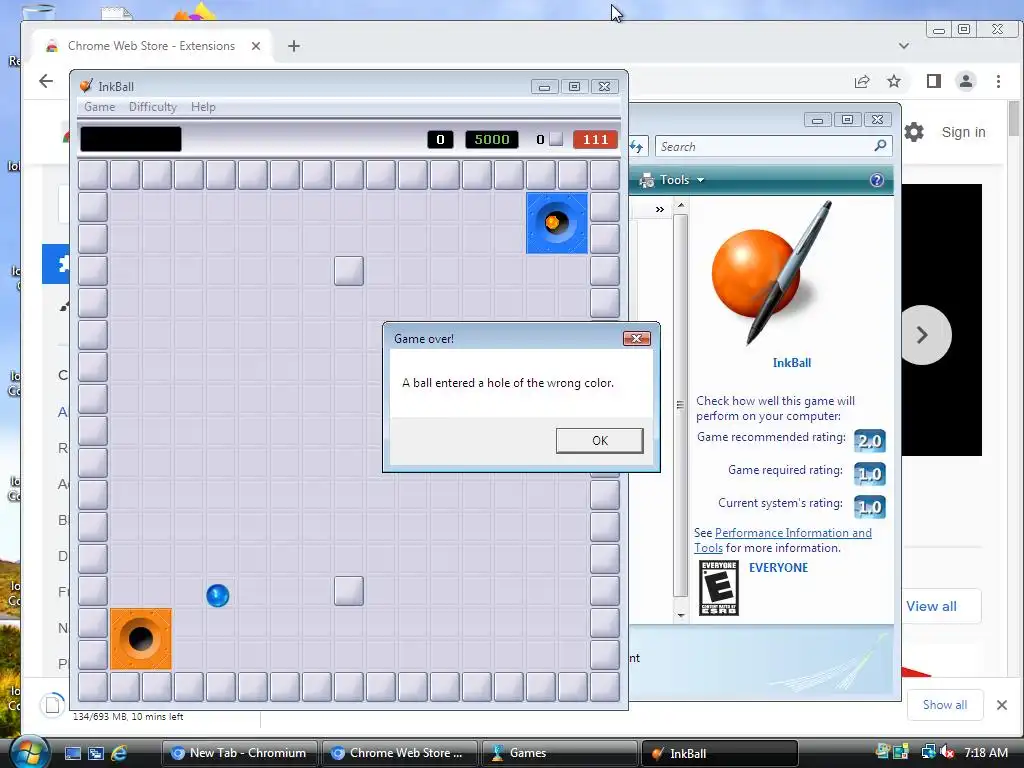Switch to Chrome Web Store taskbar button

tap(398, 753)
